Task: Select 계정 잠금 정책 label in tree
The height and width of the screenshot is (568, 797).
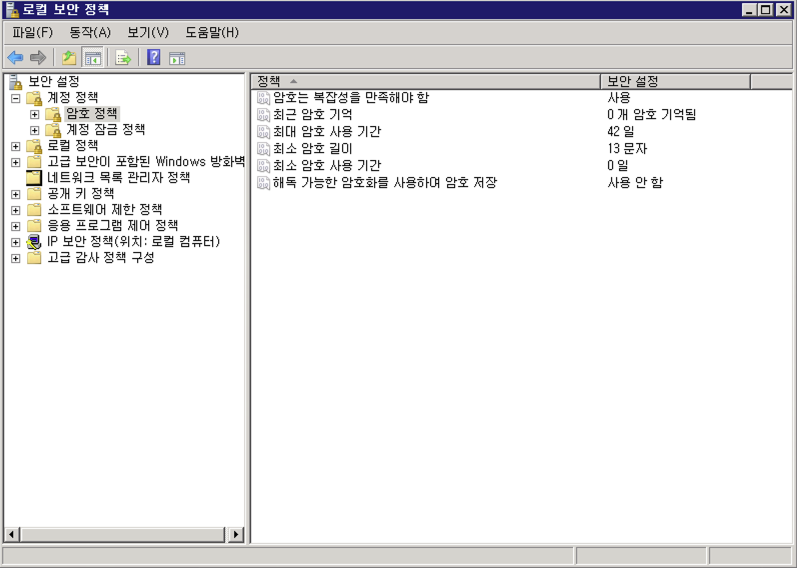Action: 106,130
